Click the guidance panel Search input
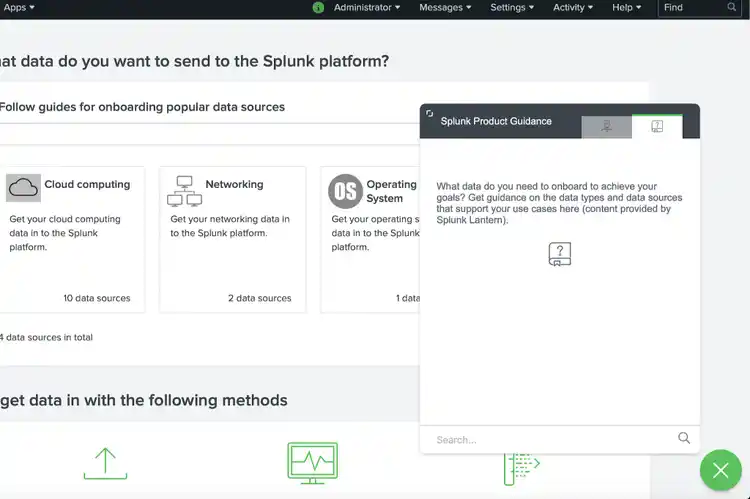This screenshot has width=750, height=499. point(550,439)
